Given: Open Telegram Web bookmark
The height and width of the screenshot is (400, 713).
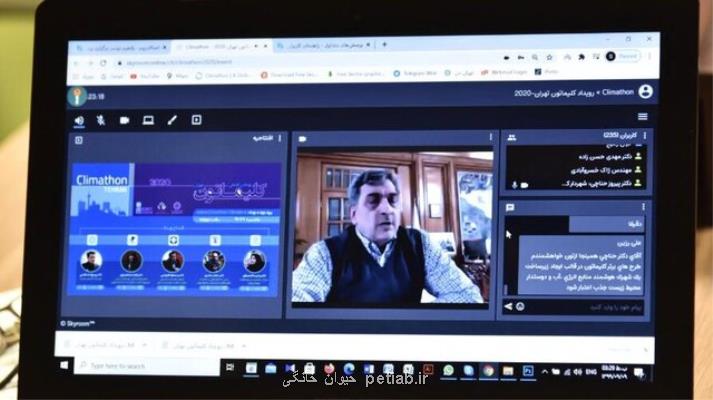Looking at the screenshot, I should pyautogui.click(x=416, y=73).
